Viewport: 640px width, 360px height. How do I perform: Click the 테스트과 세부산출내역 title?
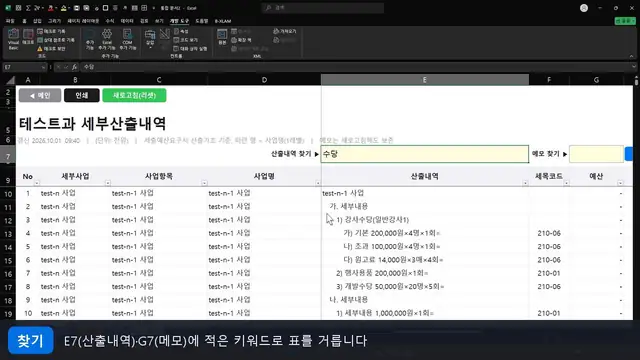tap(92, 123)
